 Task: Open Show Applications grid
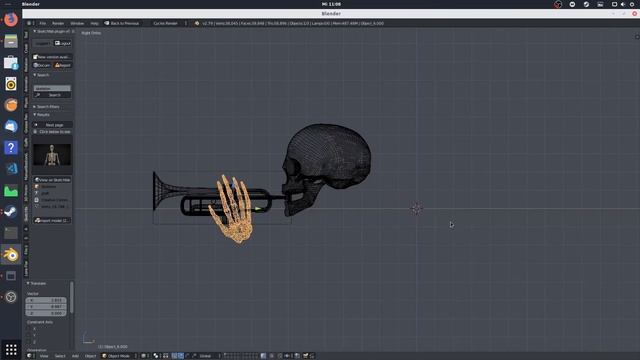[x=11, y=350]
